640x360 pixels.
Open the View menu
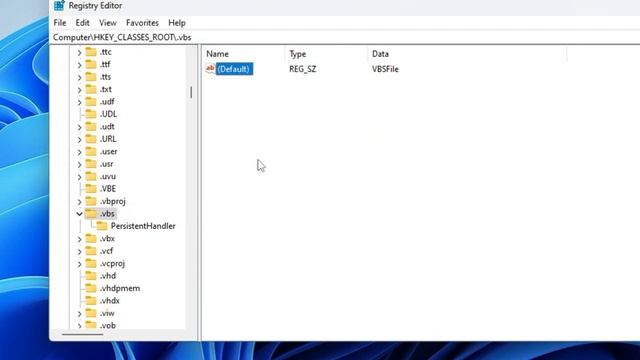click(108, 23)
